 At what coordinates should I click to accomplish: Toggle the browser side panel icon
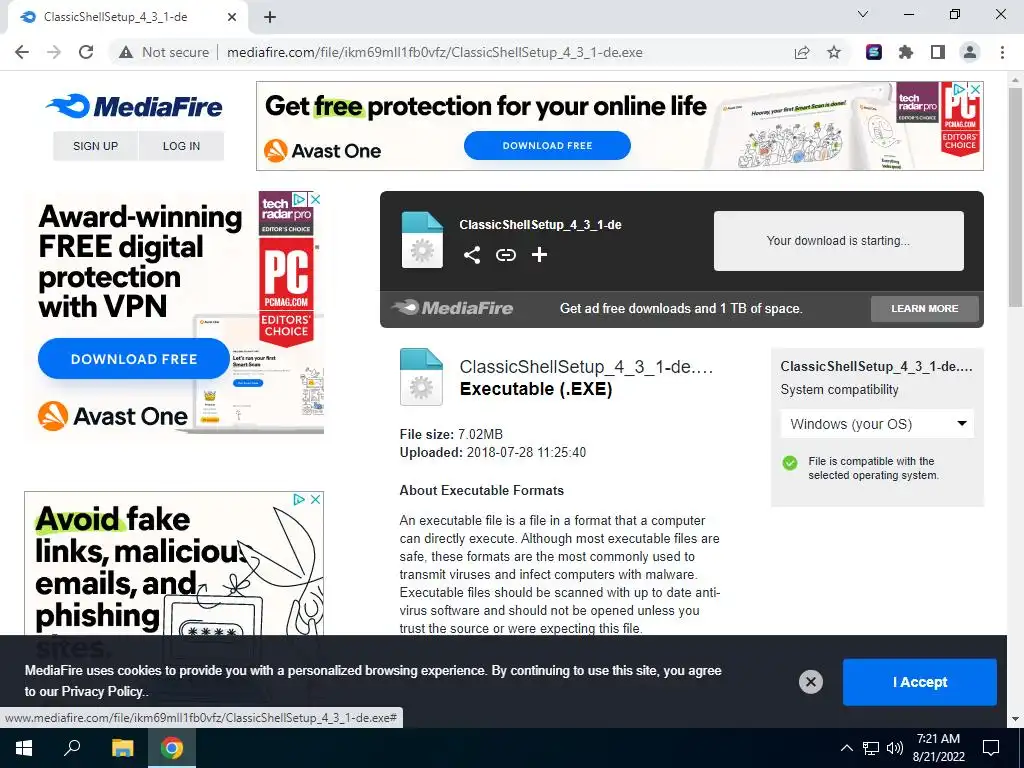(x=938, y=52)
